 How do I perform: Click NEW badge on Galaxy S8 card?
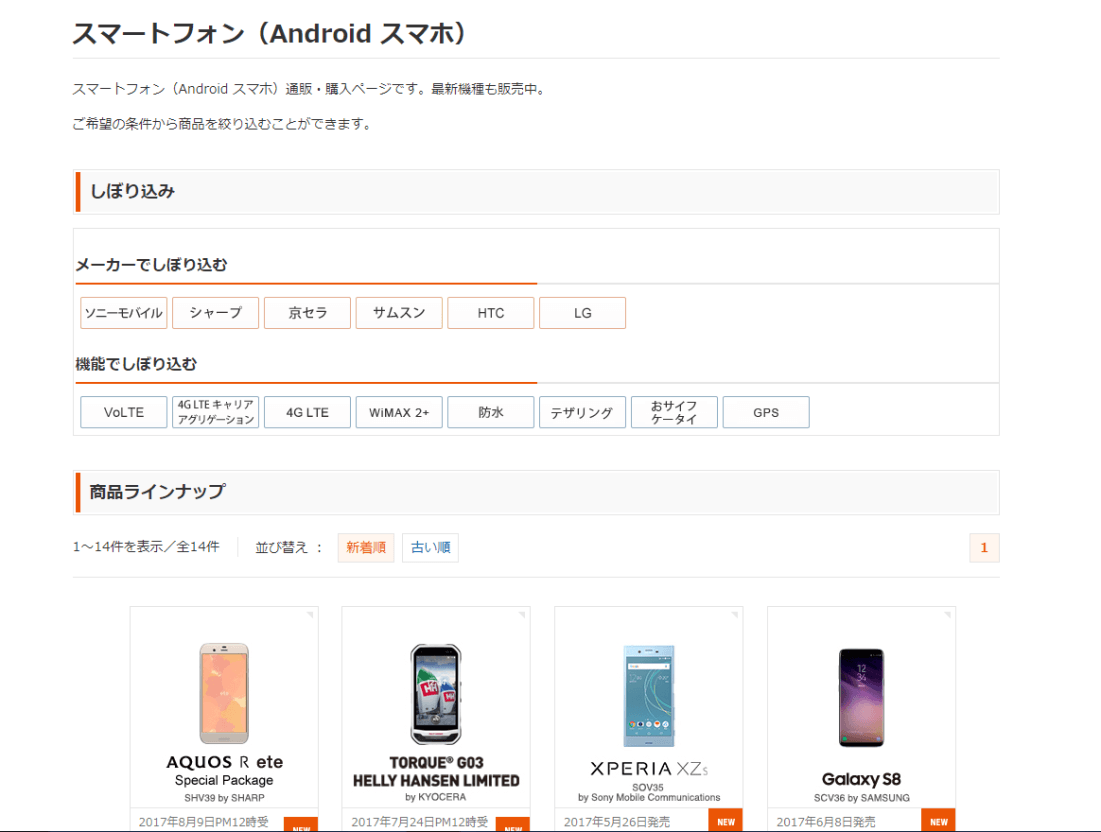click(939, 821)
